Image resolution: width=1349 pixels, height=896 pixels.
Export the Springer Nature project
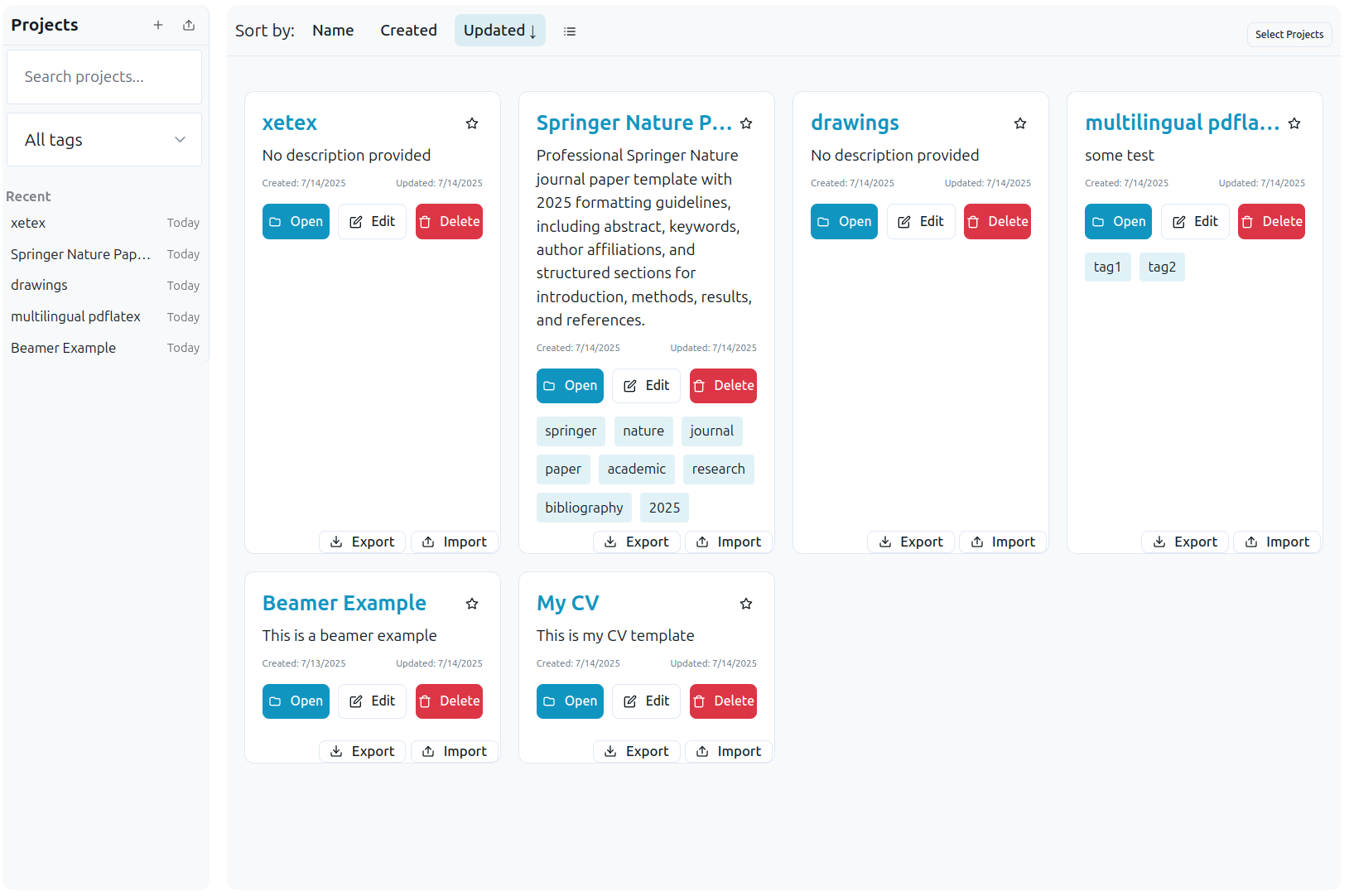coord(636,542)
